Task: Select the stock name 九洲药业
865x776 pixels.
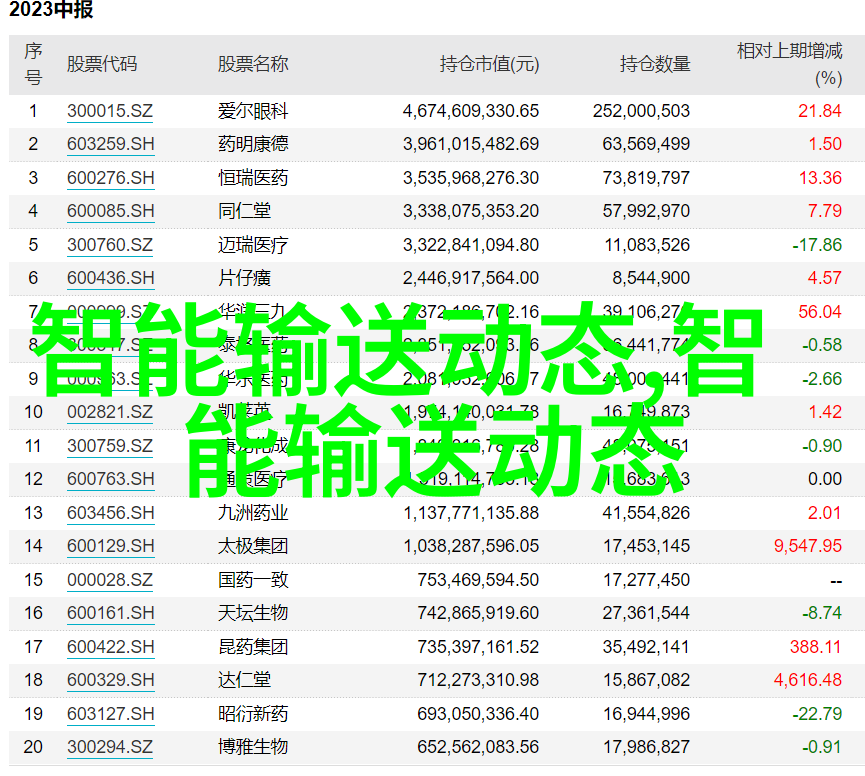Action: pos(253,513)
